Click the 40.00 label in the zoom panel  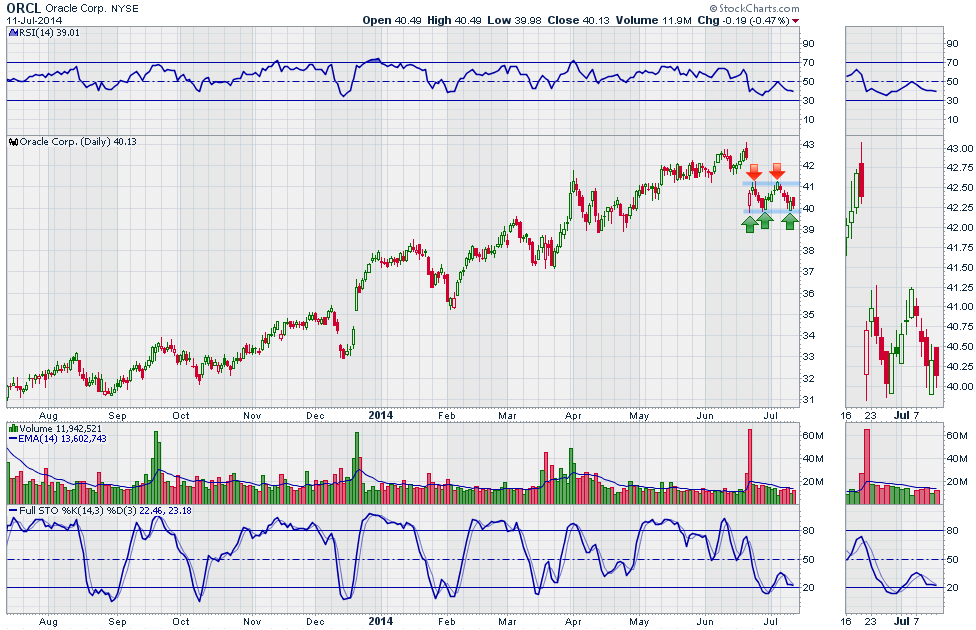pyautogui.click(x=960, y=387)
